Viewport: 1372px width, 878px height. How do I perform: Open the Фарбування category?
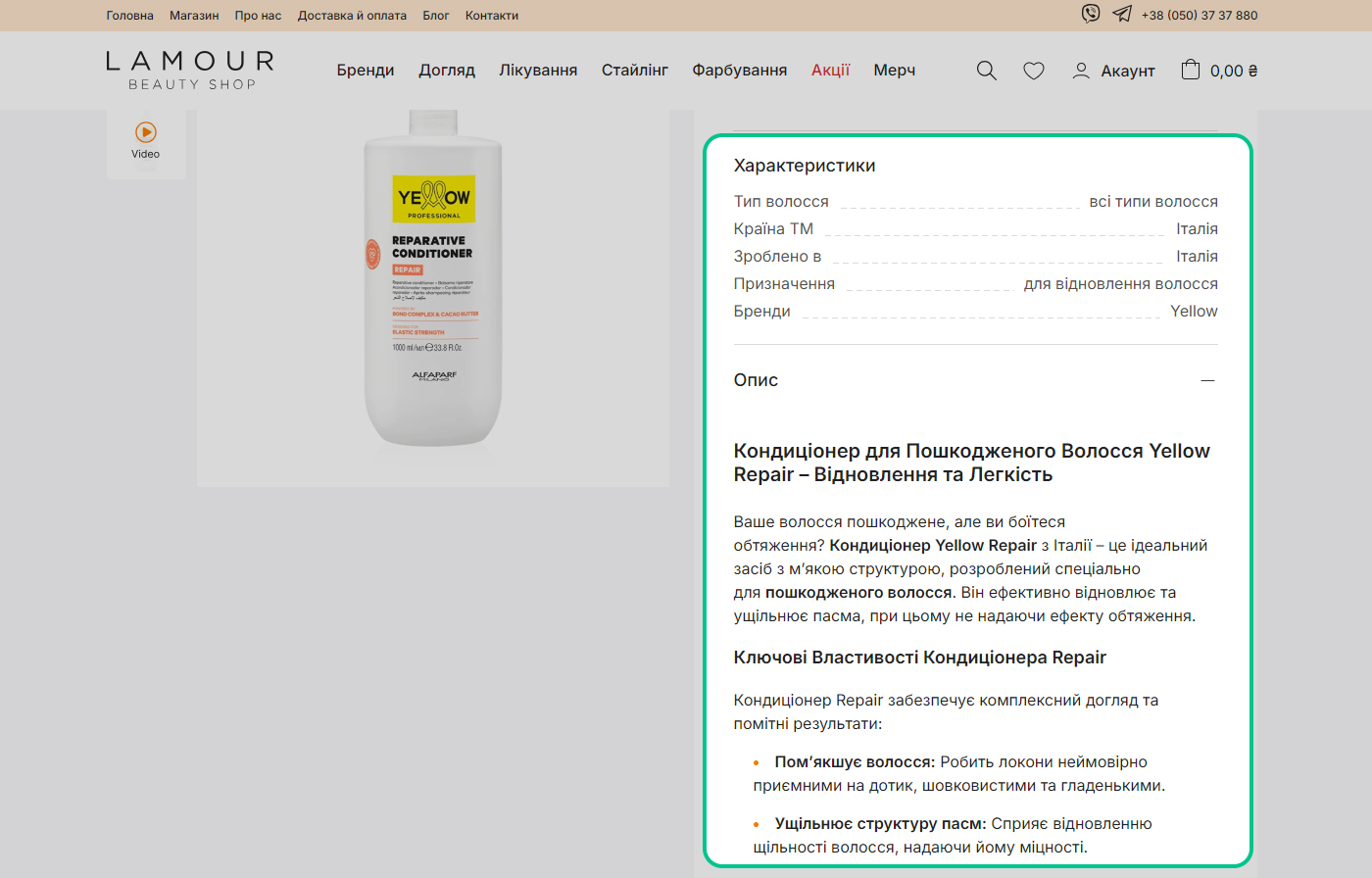(740, 71)
